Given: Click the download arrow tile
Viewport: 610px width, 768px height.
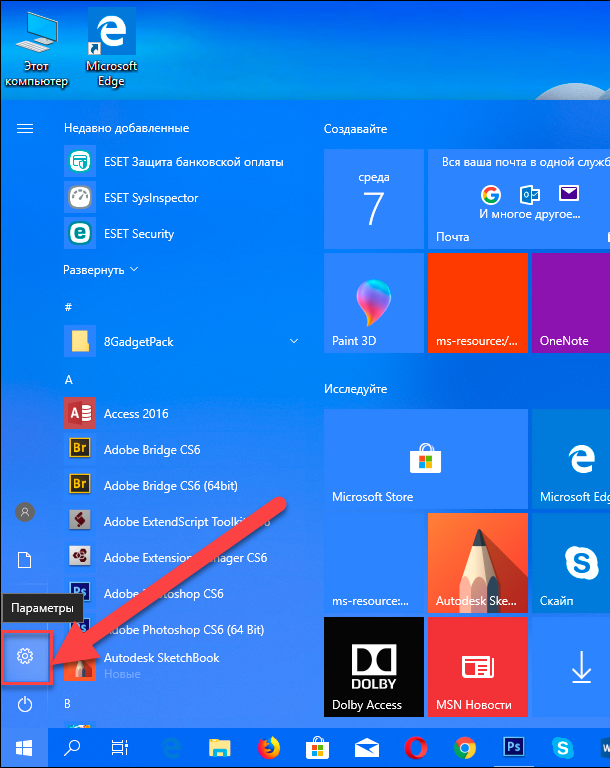Looking at the screenshot, I should tap(571, 667).
